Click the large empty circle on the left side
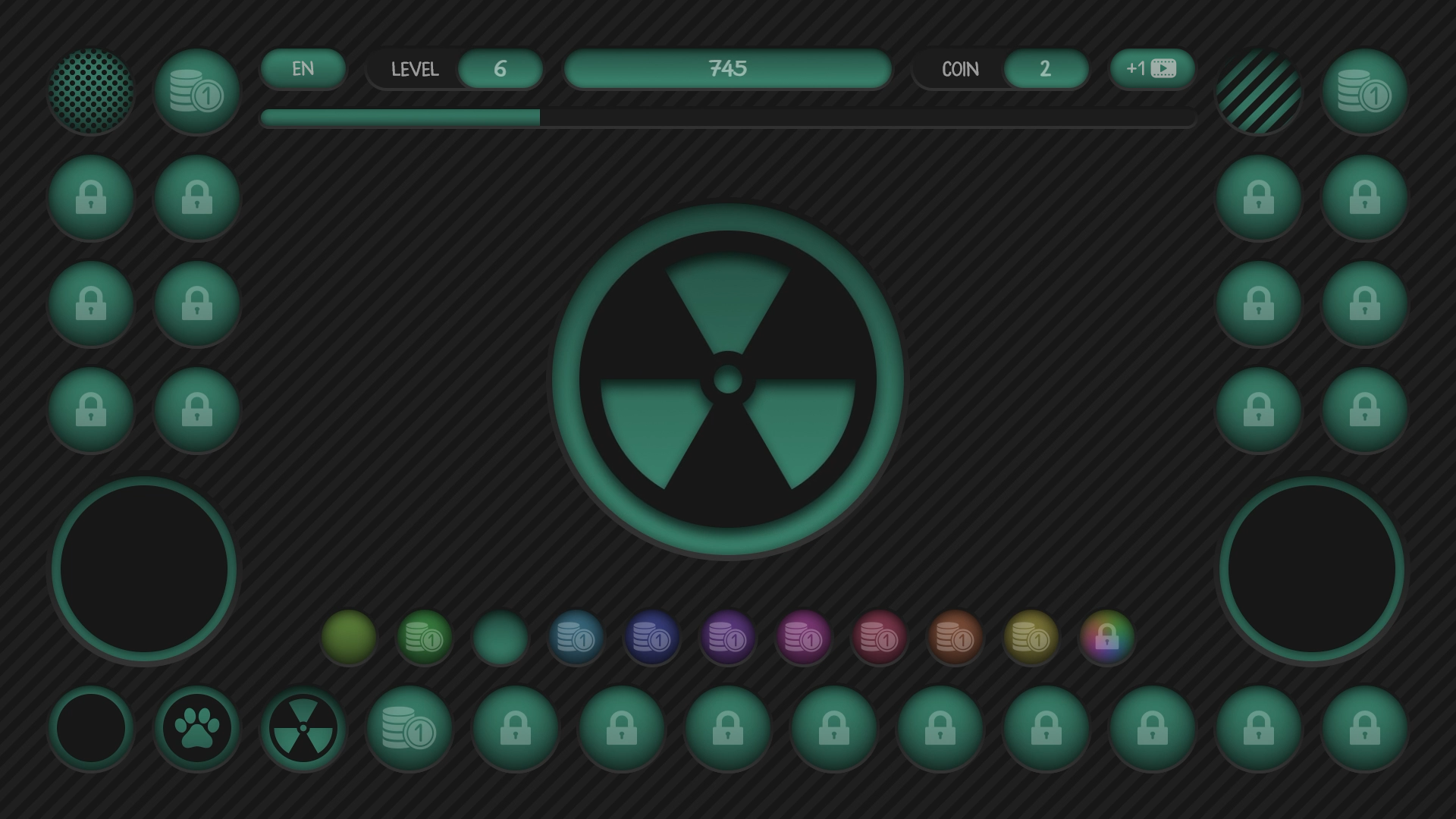Image resolution: width=1456 pixels, height=819 pixels. pyautogui.click(x=144, y=569)
